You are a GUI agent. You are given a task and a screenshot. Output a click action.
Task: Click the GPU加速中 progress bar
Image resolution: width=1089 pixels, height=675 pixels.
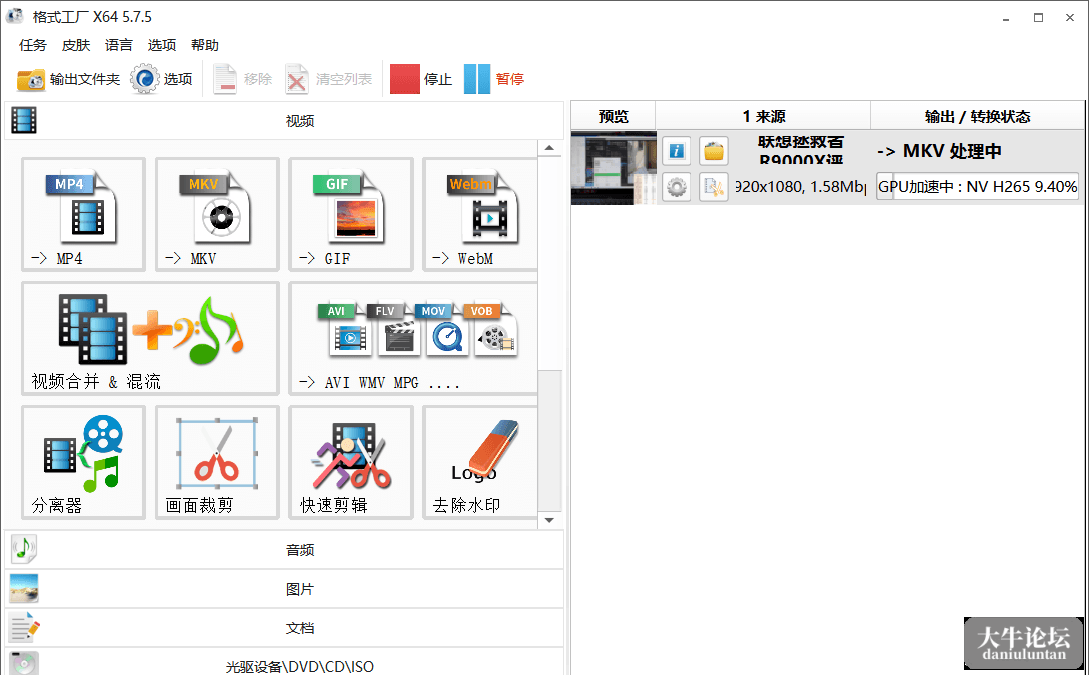977,187
